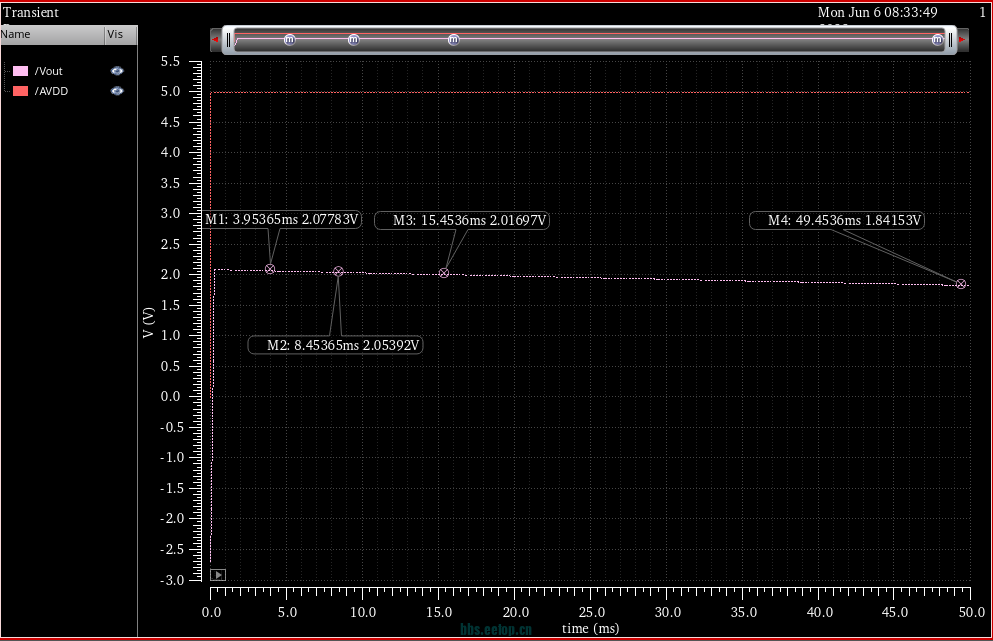Click the first marker icon on the zoom bar

point(290,40)
